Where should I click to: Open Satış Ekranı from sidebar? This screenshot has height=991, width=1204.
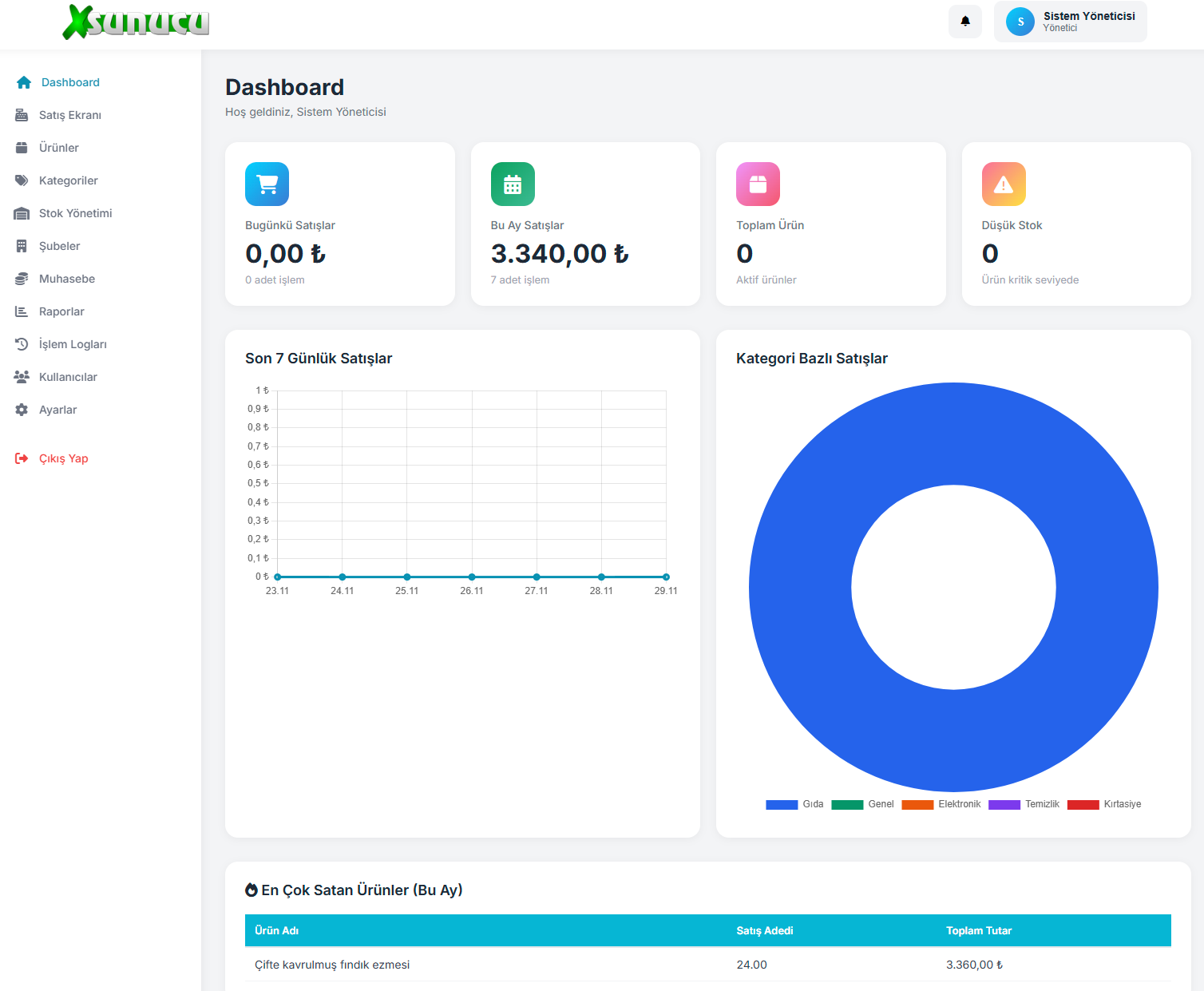69,115
